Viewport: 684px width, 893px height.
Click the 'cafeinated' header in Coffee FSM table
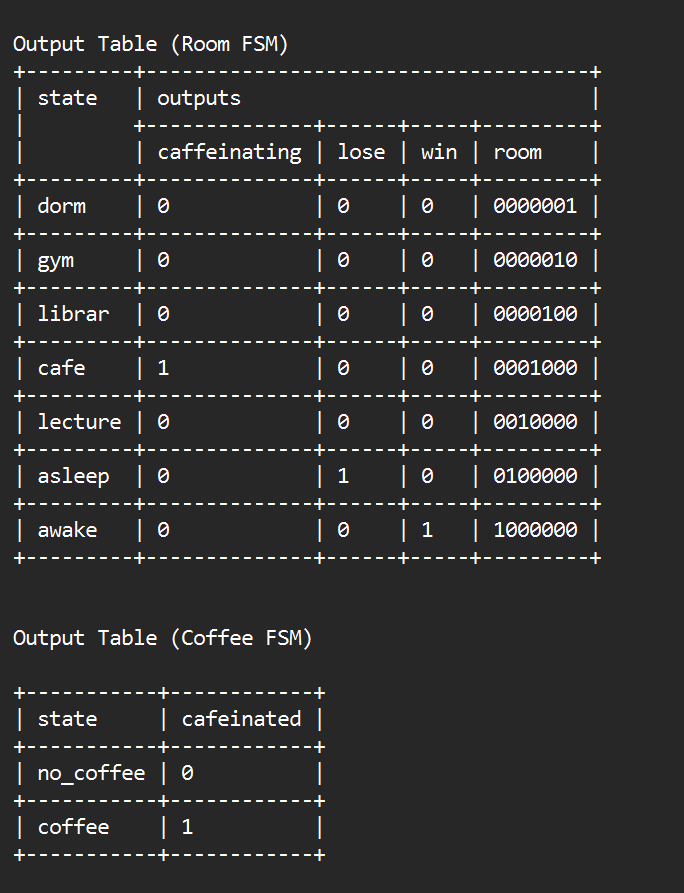(241, 719)
